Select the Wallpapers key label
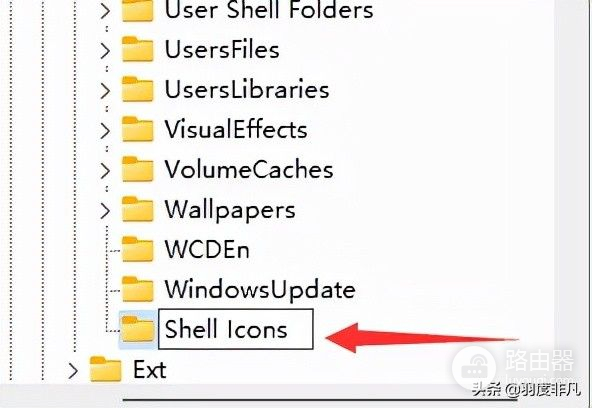 click(230, 210)
